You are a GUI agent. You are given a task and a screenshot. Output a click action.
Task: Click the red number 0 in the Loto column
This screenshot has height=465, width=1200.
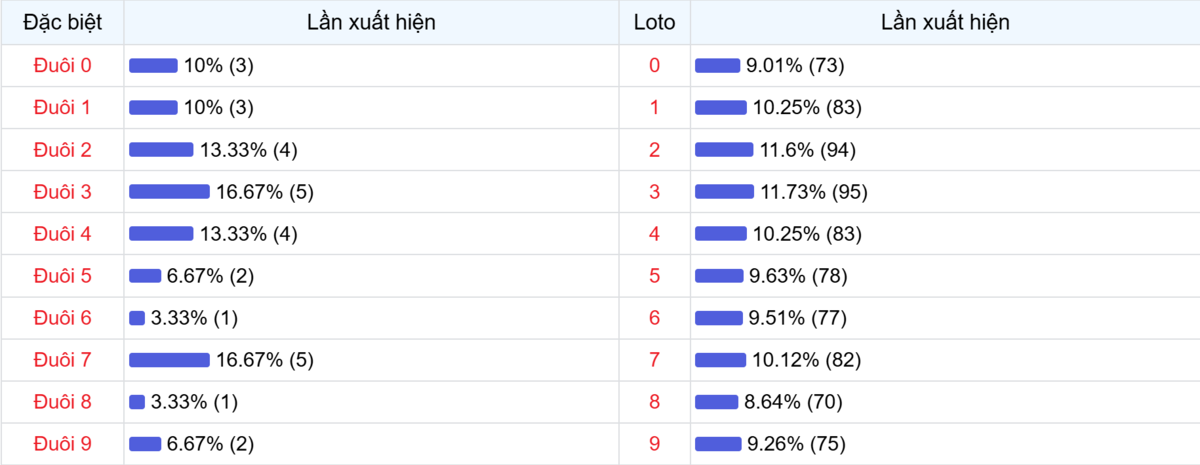click(654, 65)
